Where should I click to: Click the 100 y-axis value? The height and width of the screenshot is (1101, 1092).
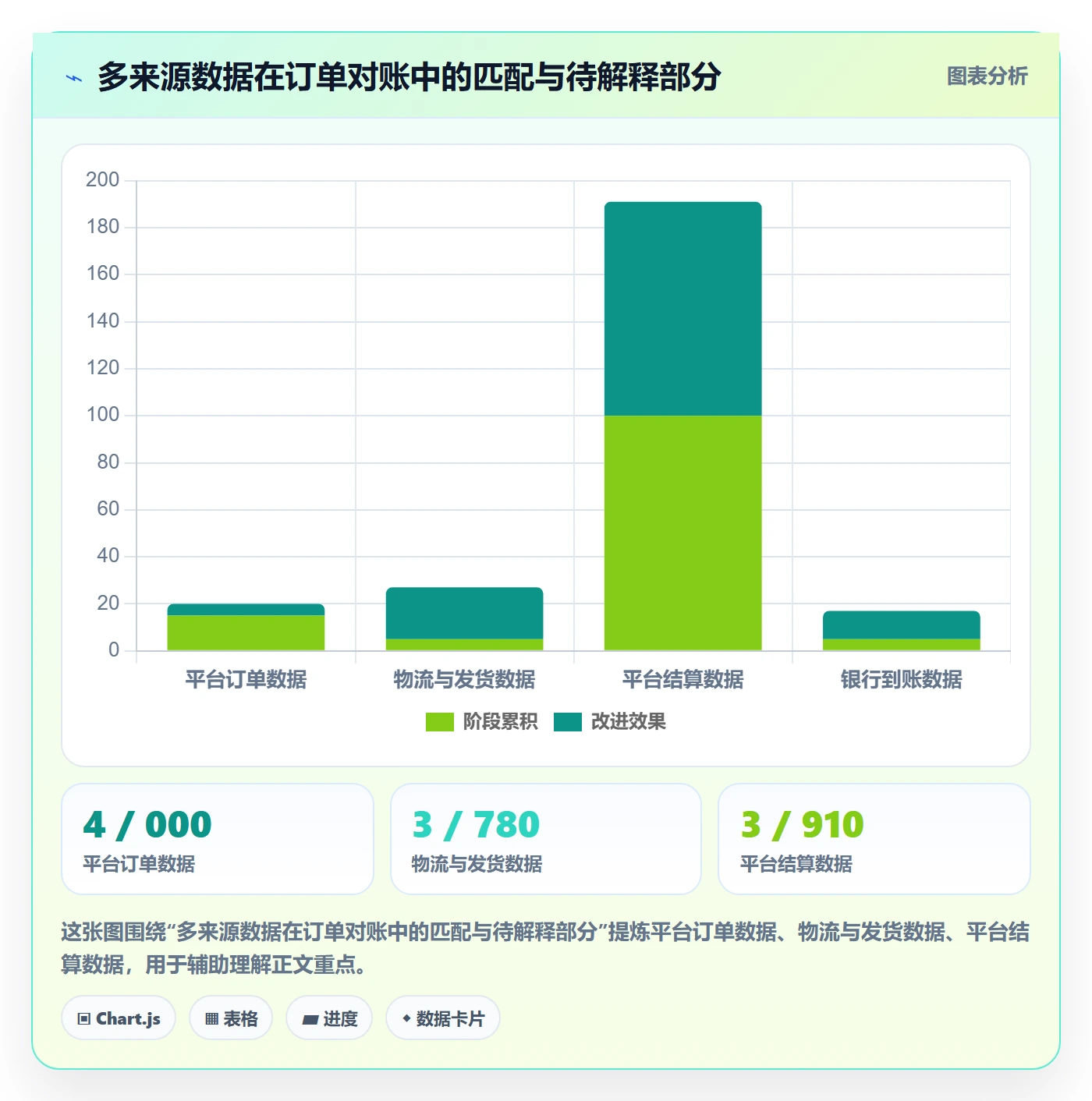click(x=102, y=415)
